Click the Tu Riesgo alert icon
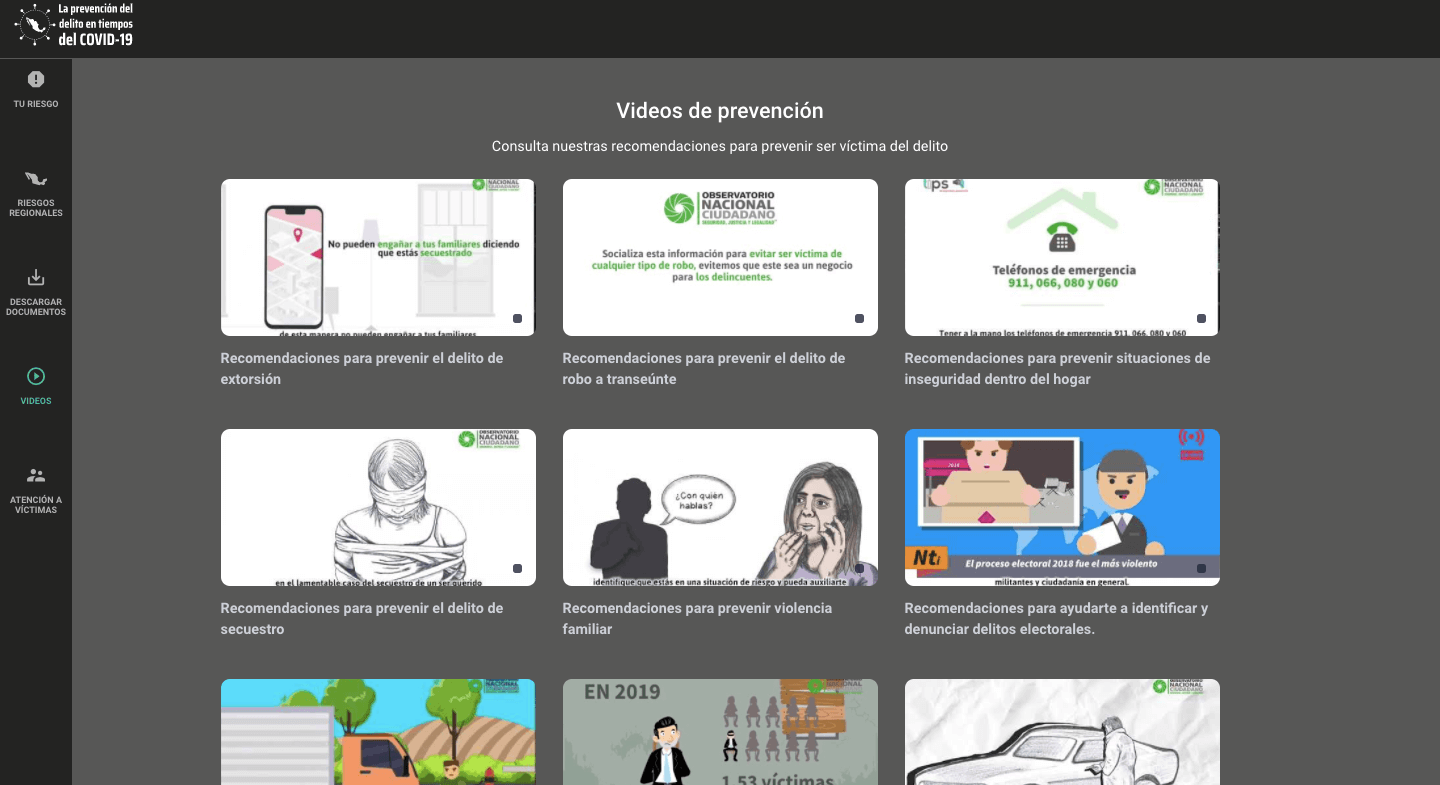The width and height of the screenshot is (1440, 785). [36, 79]
